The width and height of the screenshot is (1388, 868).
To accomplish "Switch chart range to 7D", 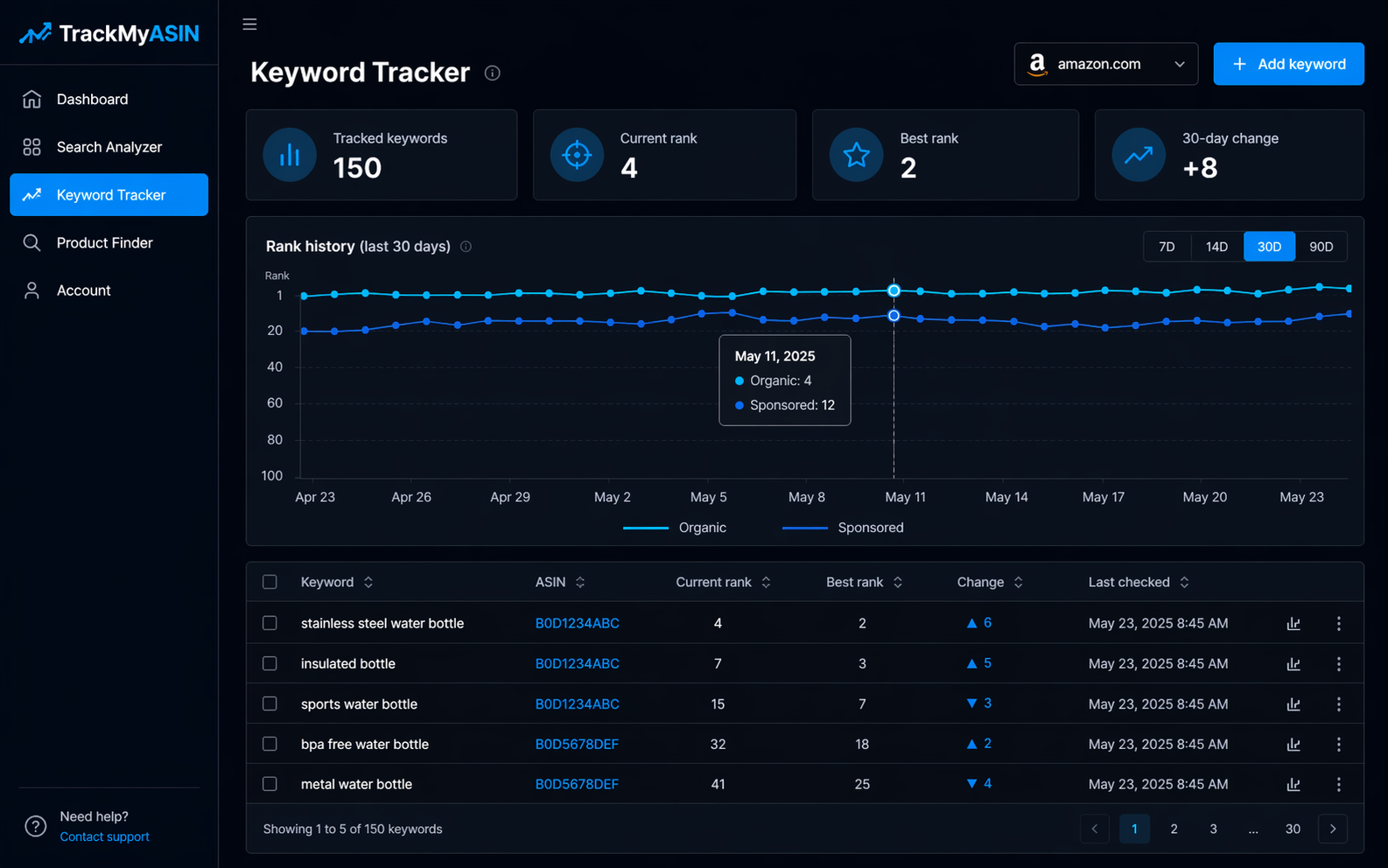I will click(1167, 247).
